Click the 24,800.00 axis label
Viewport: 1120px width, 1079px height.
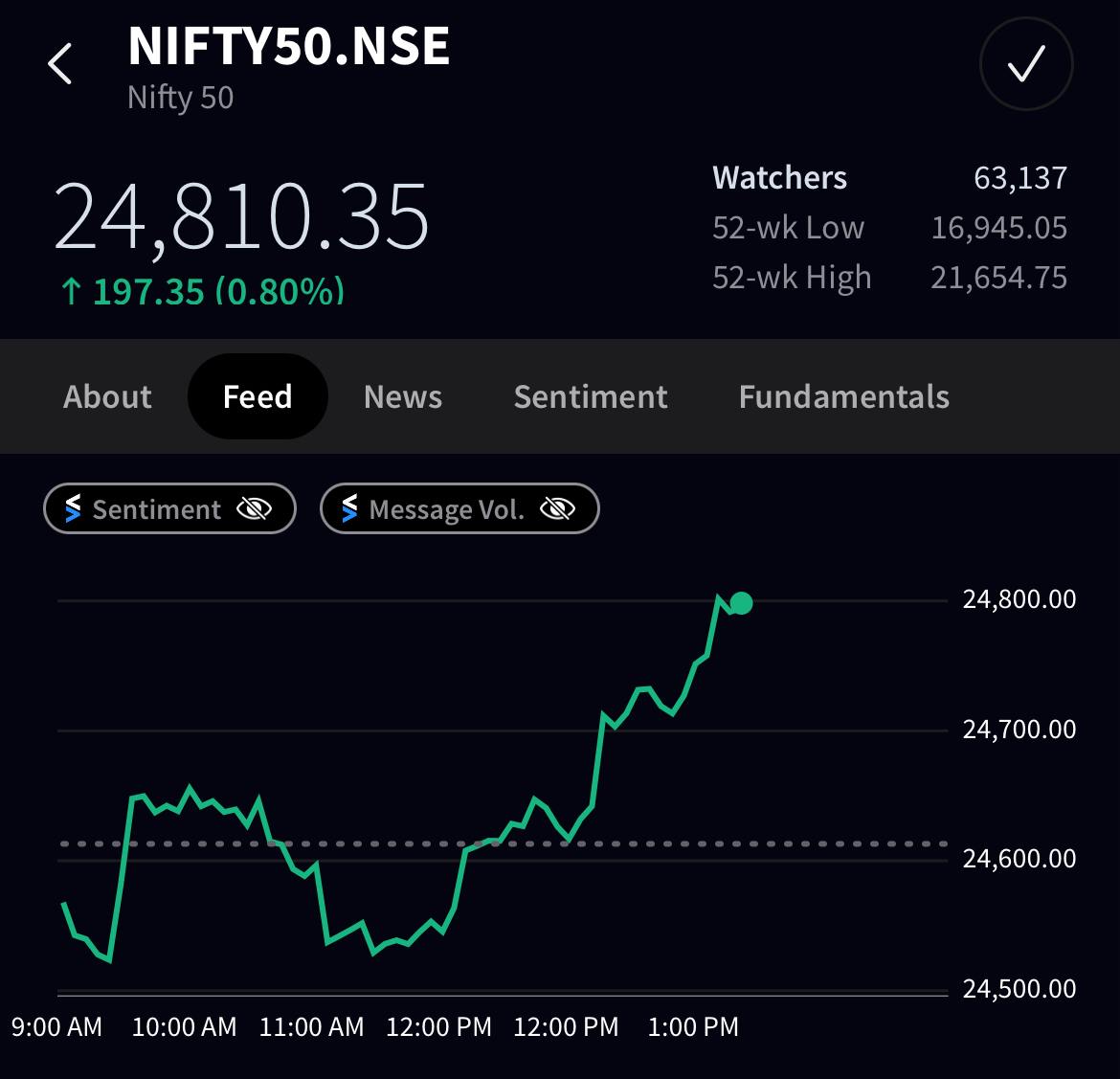click(1019, 599)
